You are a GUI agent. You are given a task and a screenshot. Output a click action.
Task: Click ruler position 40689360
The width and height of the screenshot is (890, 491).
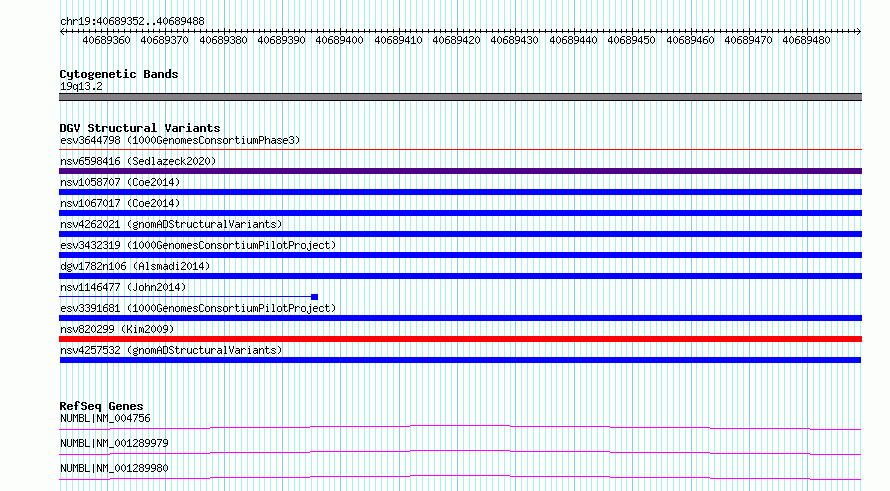[x=106, y=40]
